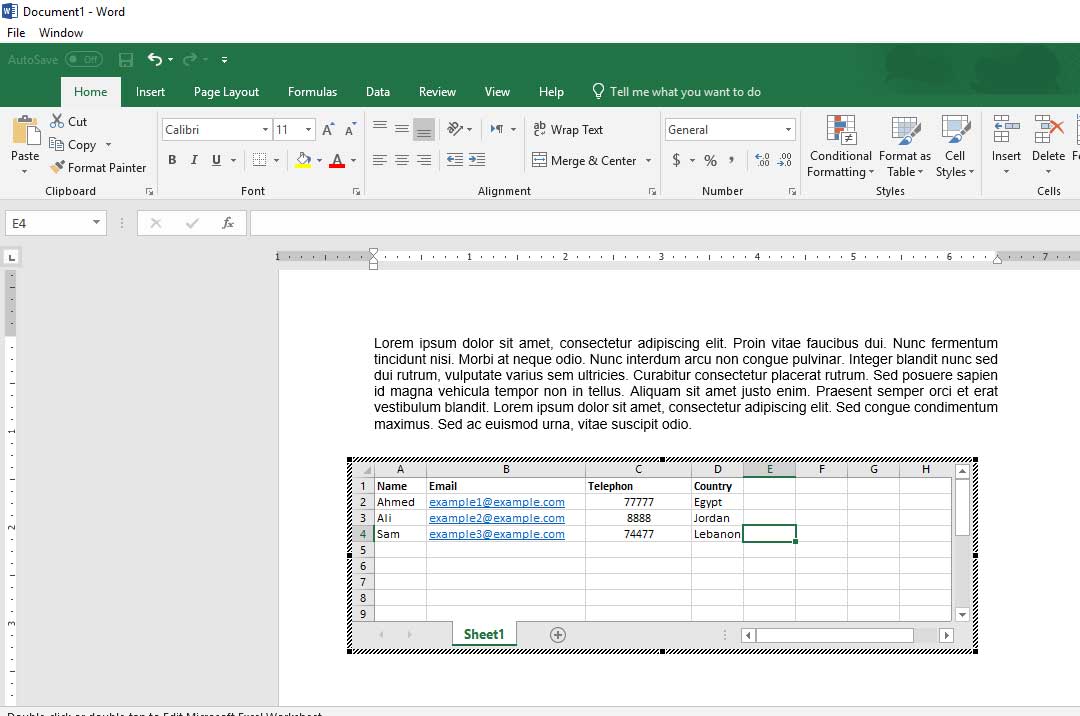
Task: Open the Window menu
Action: pyautogui.click(x=61, y=33)
